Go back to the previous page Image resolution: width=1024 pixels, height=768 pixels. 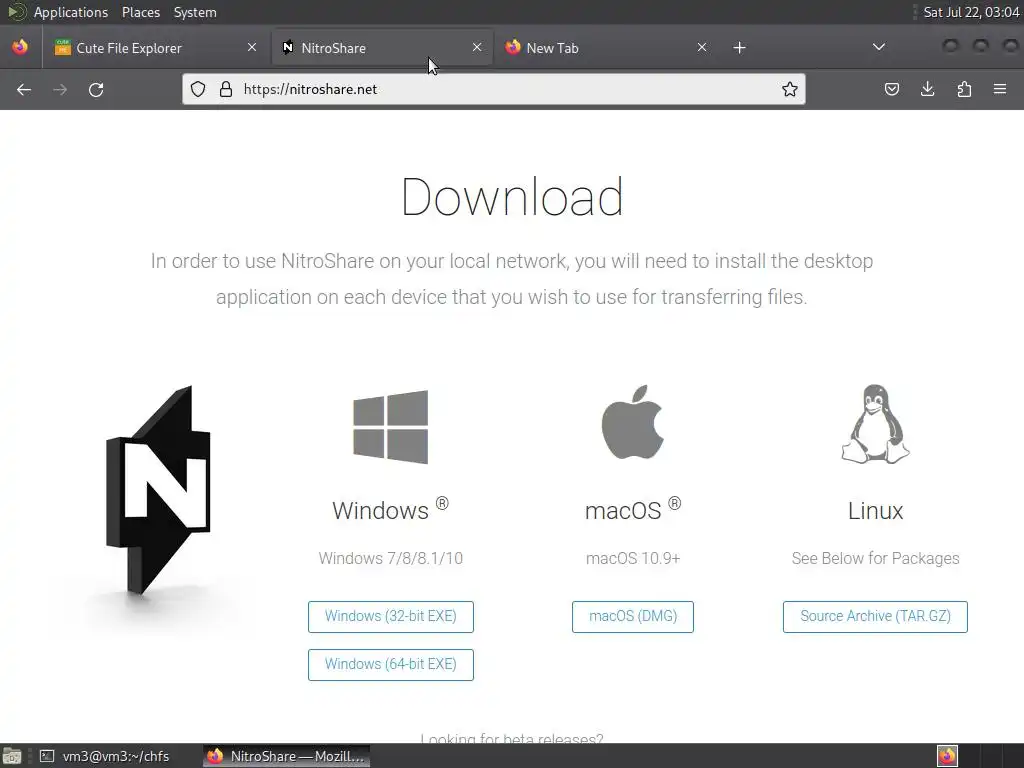click(x=24, y=89)
